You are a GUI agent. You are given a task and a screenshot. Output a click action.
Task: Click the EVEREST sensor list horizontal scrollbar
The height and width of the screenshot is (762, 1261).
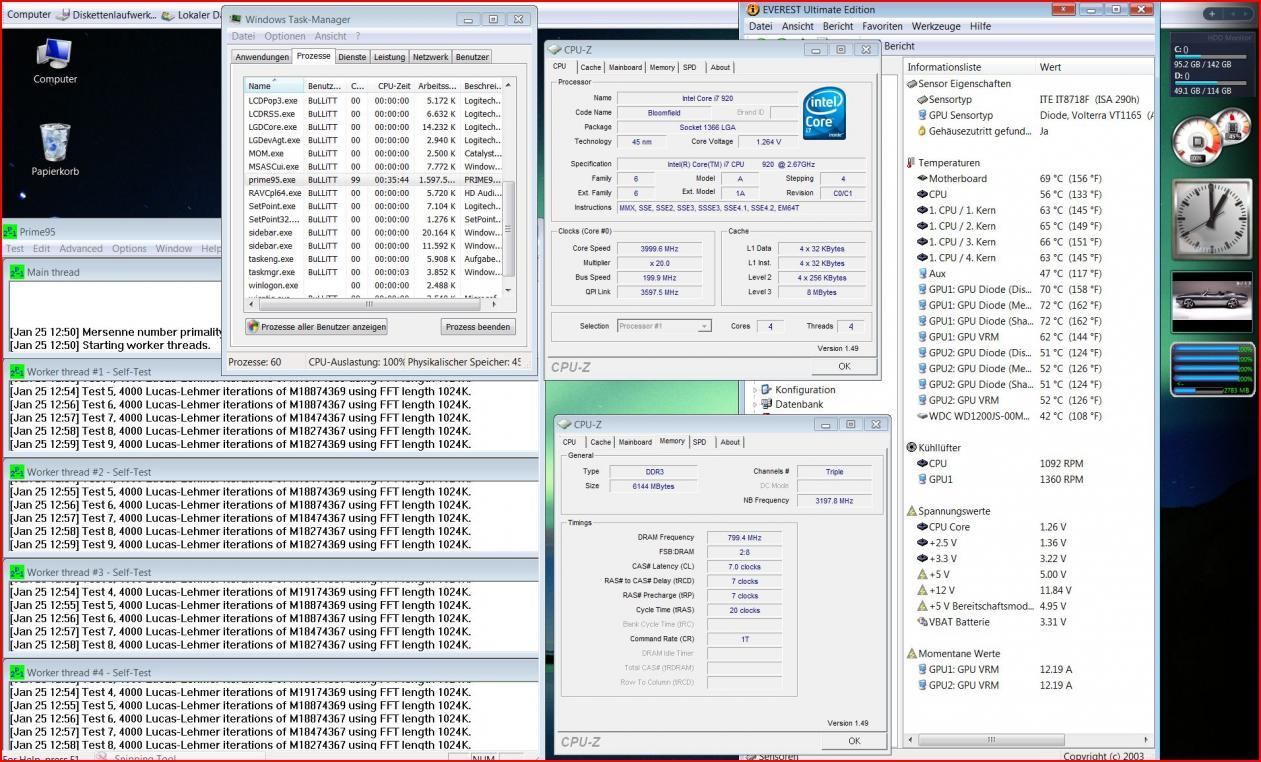point(1029,739)
